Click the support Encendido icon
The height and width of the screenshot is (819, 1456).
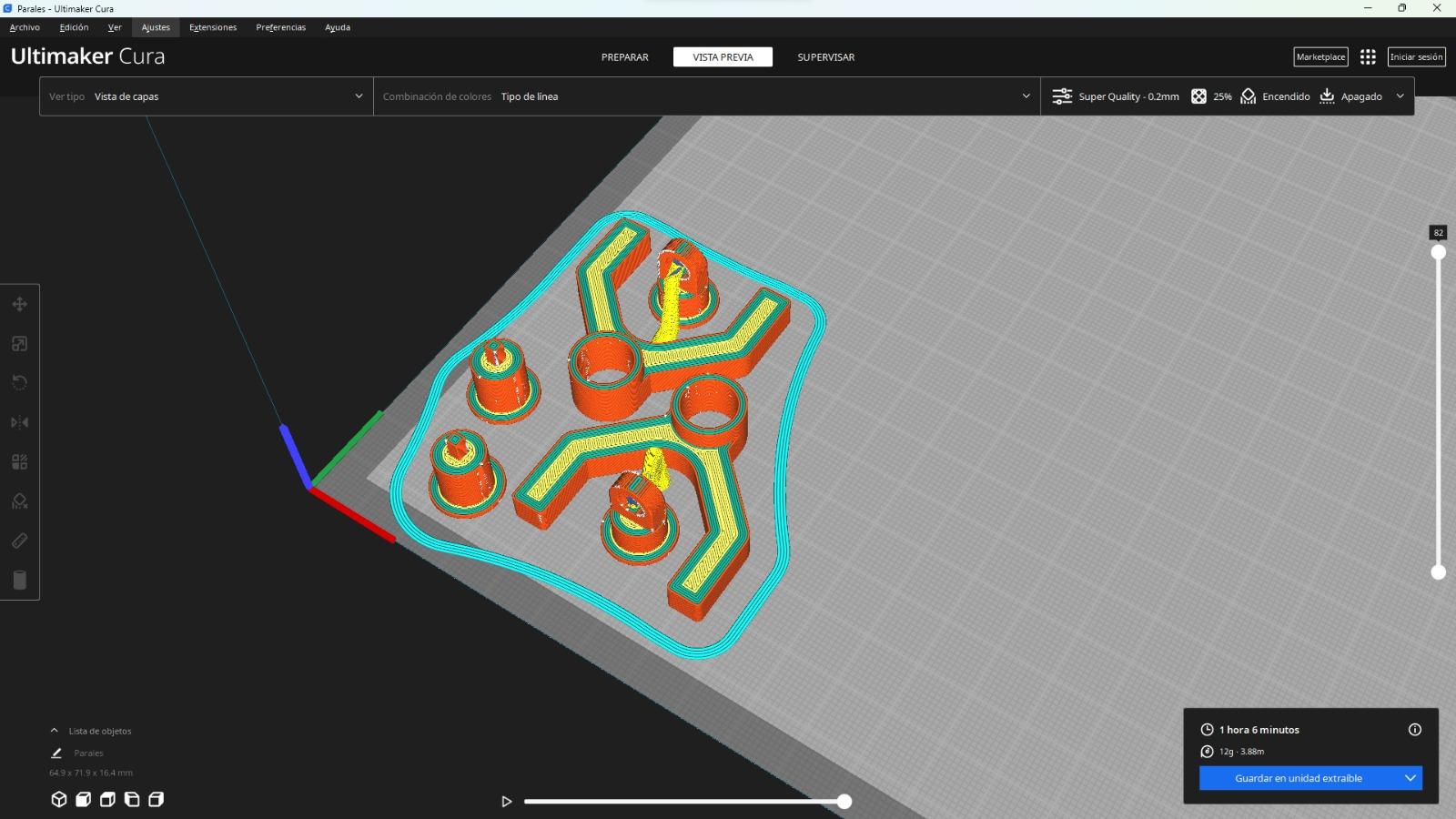[1249, 96]
